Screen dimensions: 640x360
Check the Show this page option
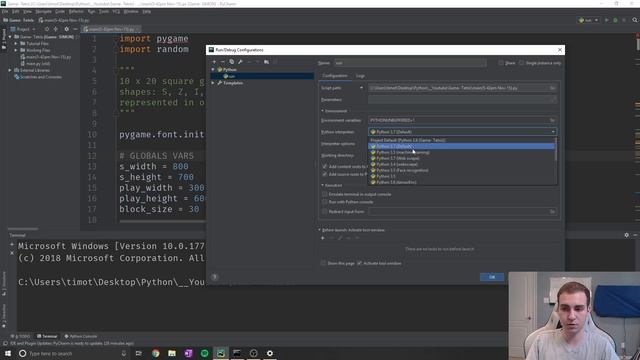tap(323, 263)
